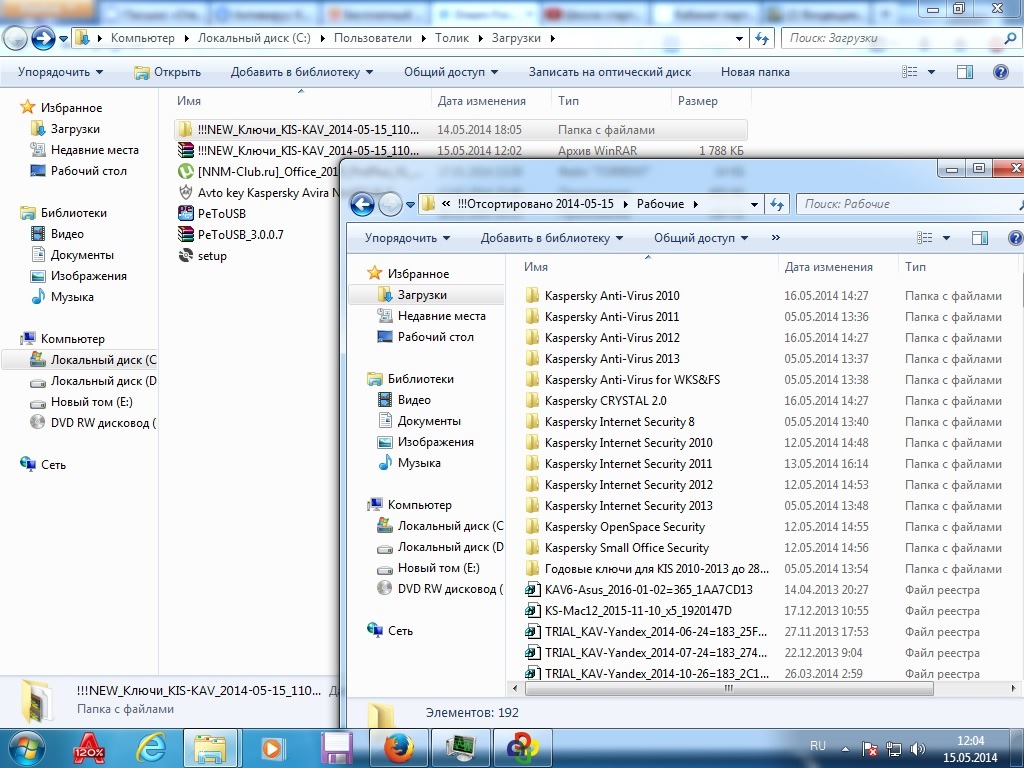Open Общий доступ menu in Загрузки window
Viewport: 1024px width, 768px height.
(451, 72)
